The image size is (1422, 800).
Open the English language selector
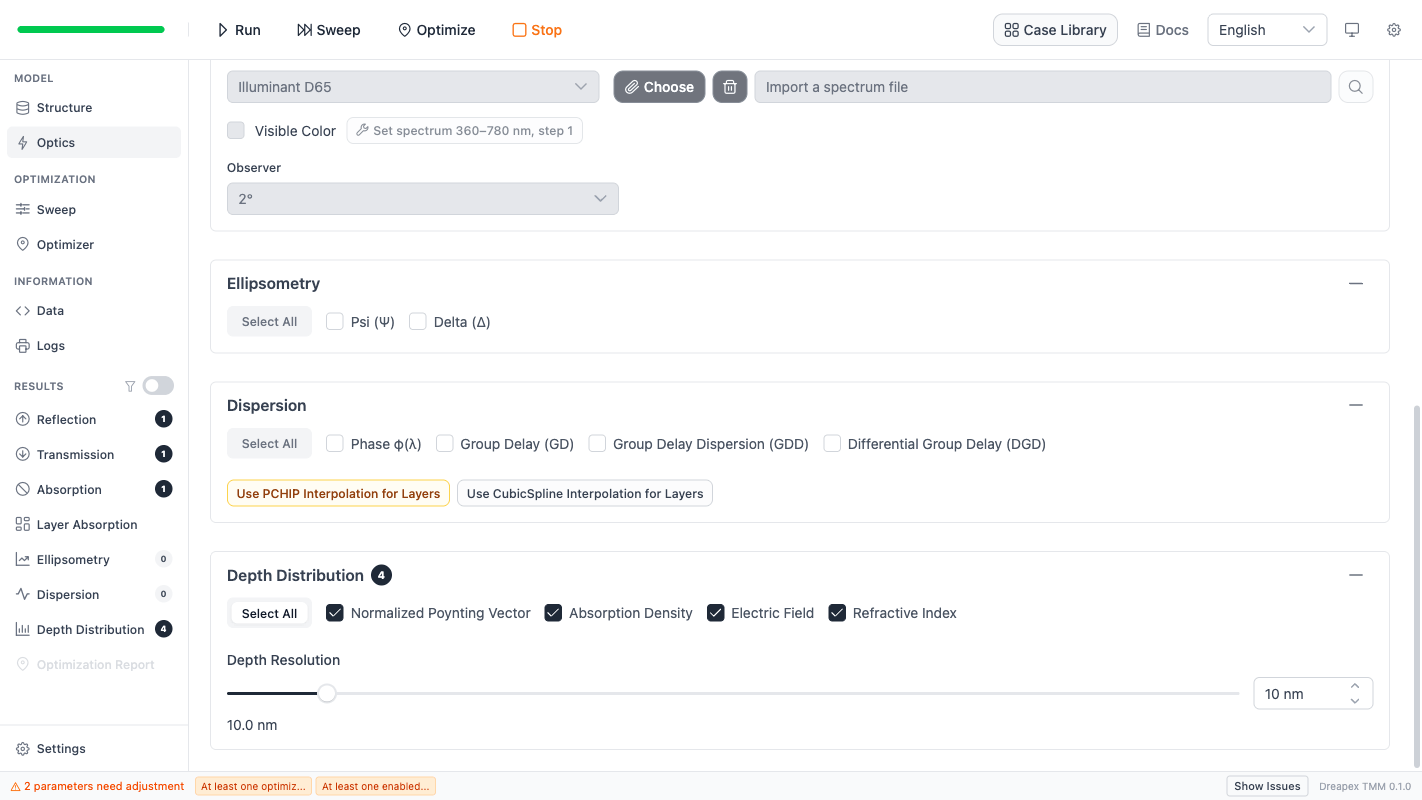pyautogui.click(x=1266, y=30)
